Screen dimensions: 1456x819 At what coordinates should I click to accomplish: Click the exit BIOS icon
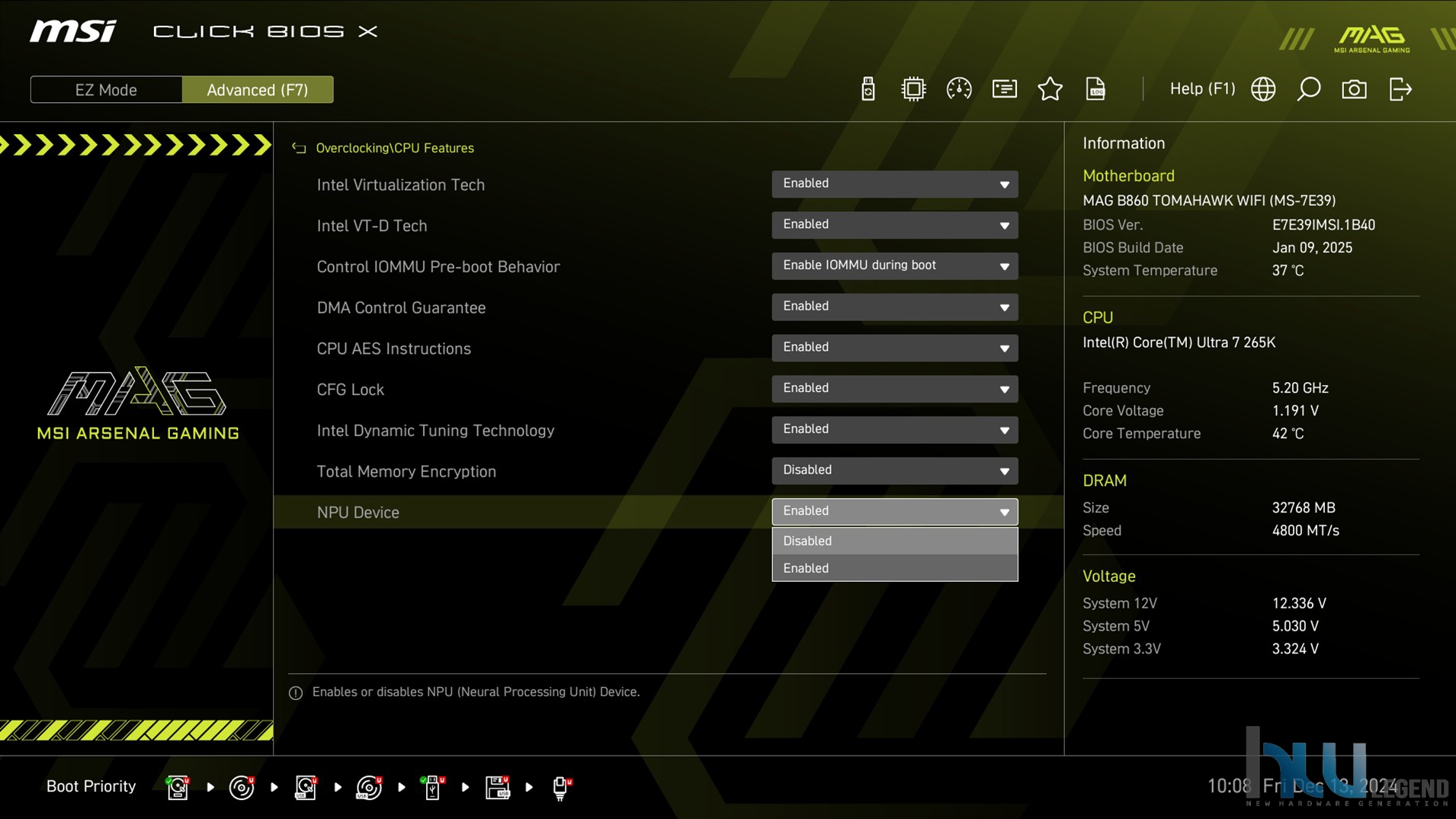click(x=1400, y=89)
